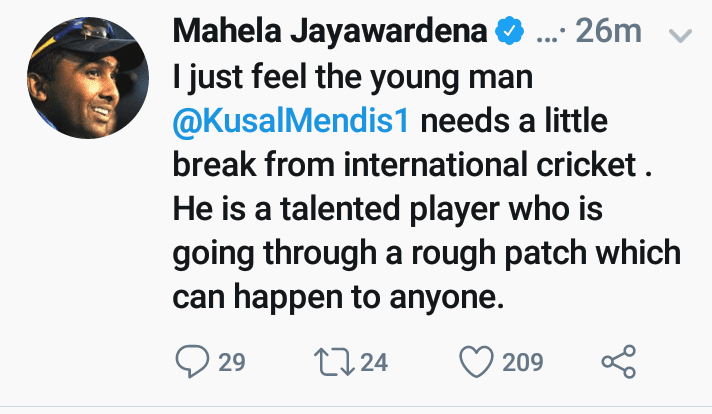The height and width of the screenshot is (414, 712).
Task: Click the Mahela Jayawardena author name
Action: pyautogui.click(x=334, y=32)
